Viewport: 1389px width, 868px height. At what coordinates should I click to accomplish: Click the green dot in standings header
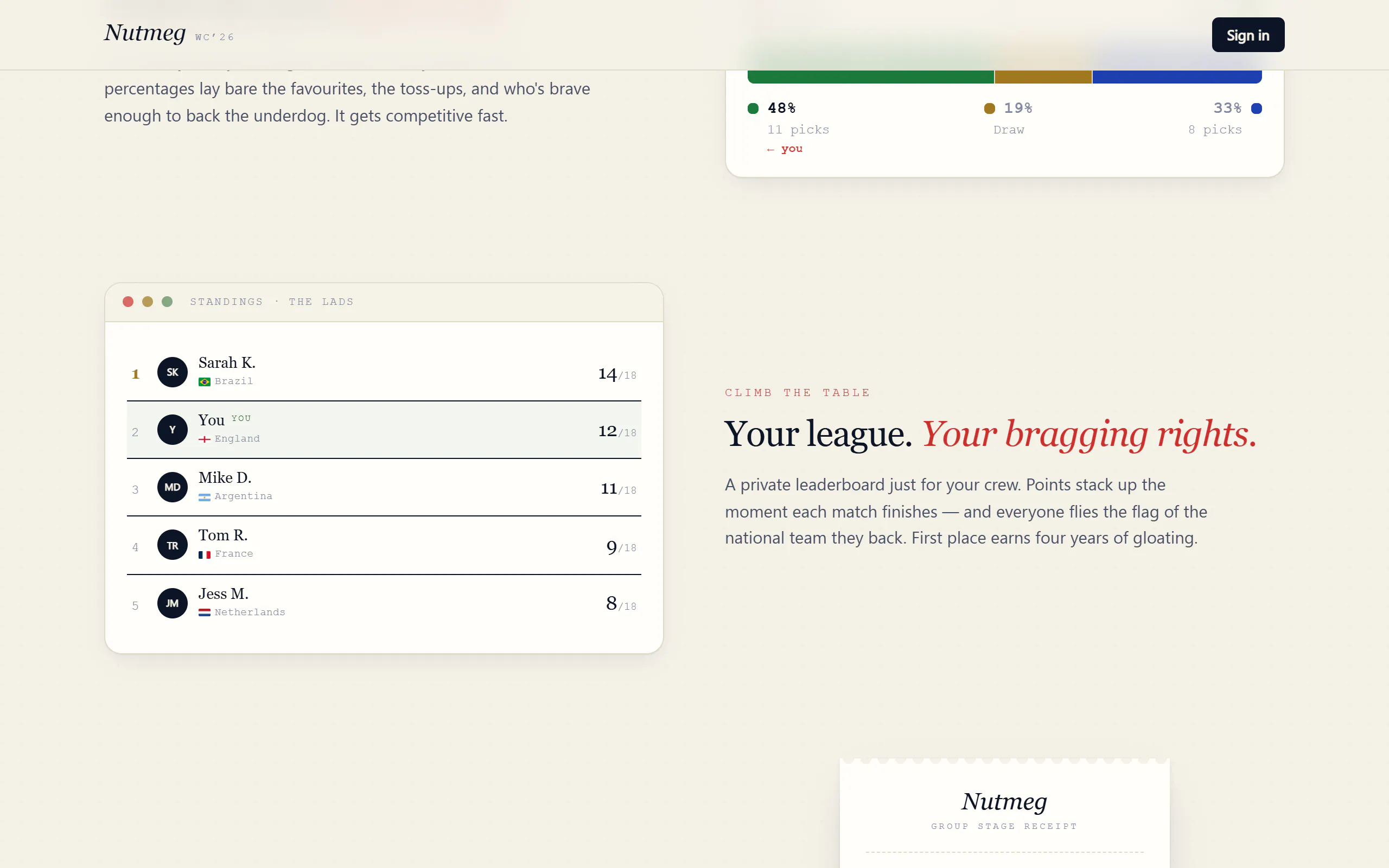tap(167, 302)
